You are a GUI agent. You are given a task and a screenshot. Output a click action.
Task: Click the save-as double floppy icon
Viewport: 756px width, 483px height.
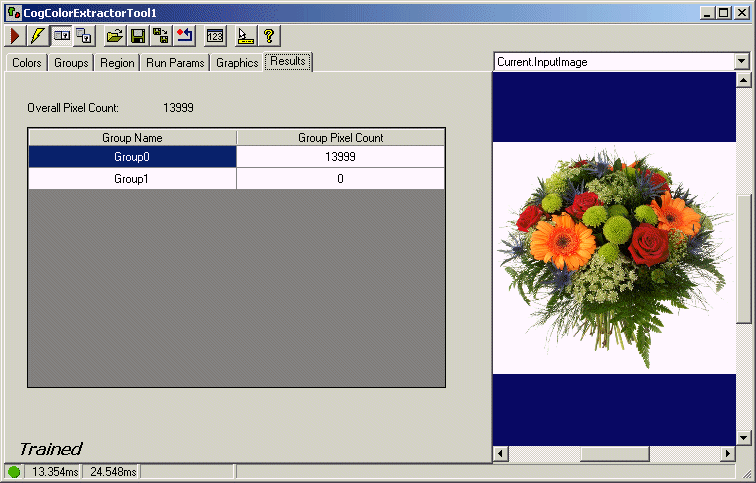[x=161, y=36]
